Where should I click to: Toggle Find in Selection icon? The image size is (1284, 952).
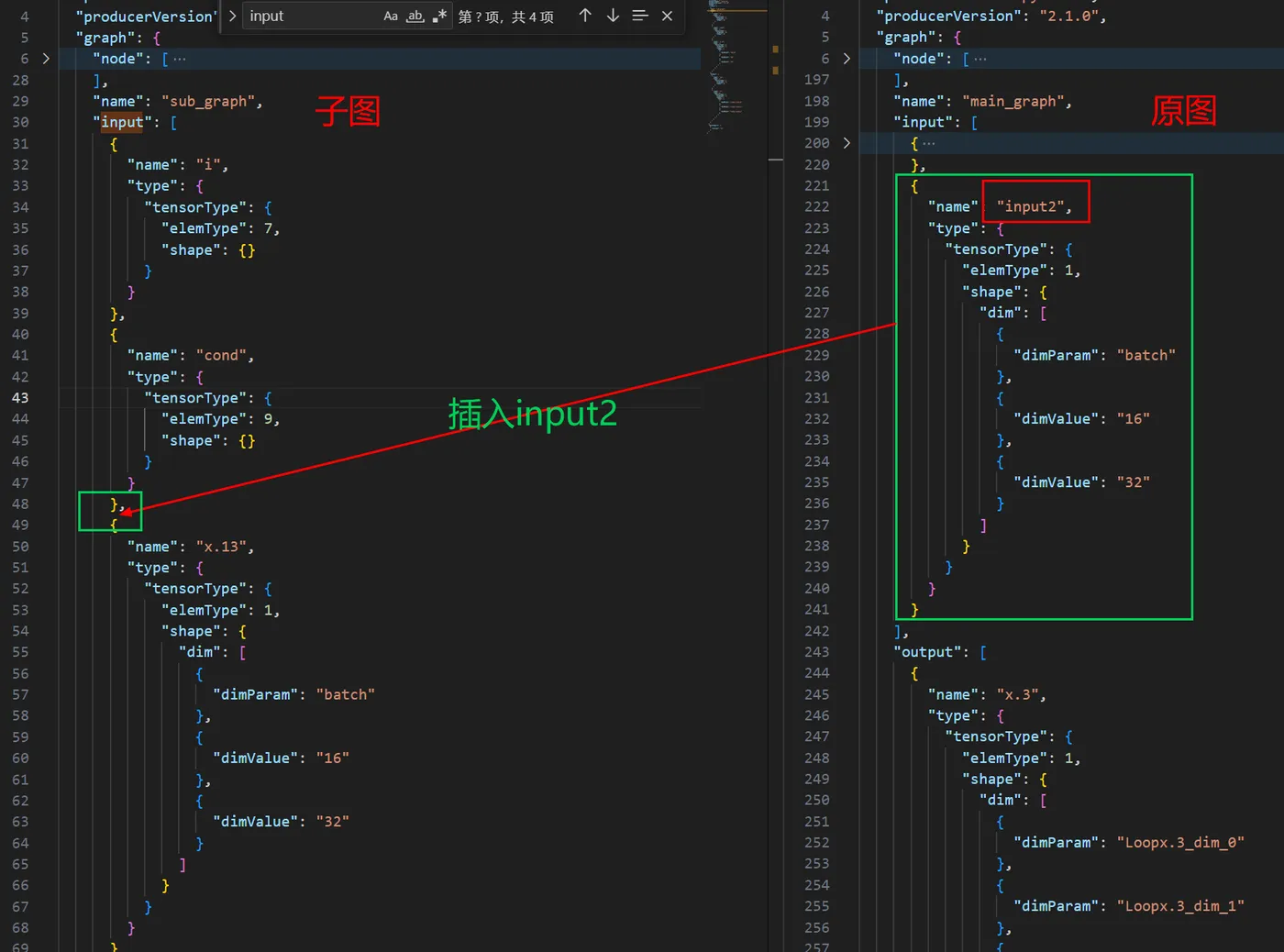(x=640, y=16)
